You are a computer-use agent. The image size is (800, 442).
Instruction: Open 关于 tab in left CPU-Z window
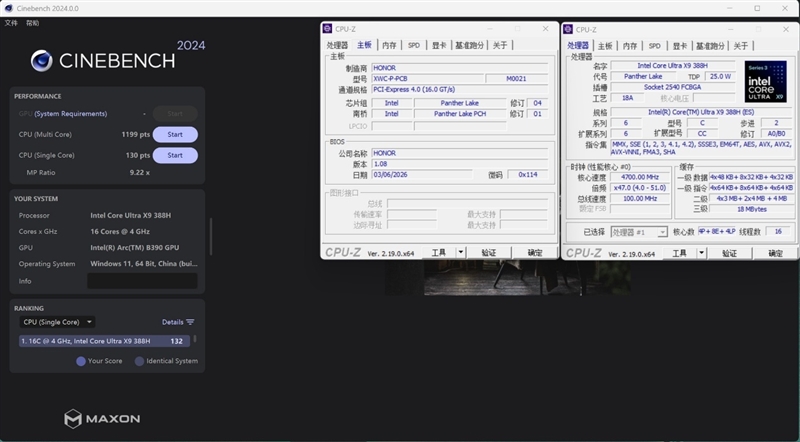[500, 45]
